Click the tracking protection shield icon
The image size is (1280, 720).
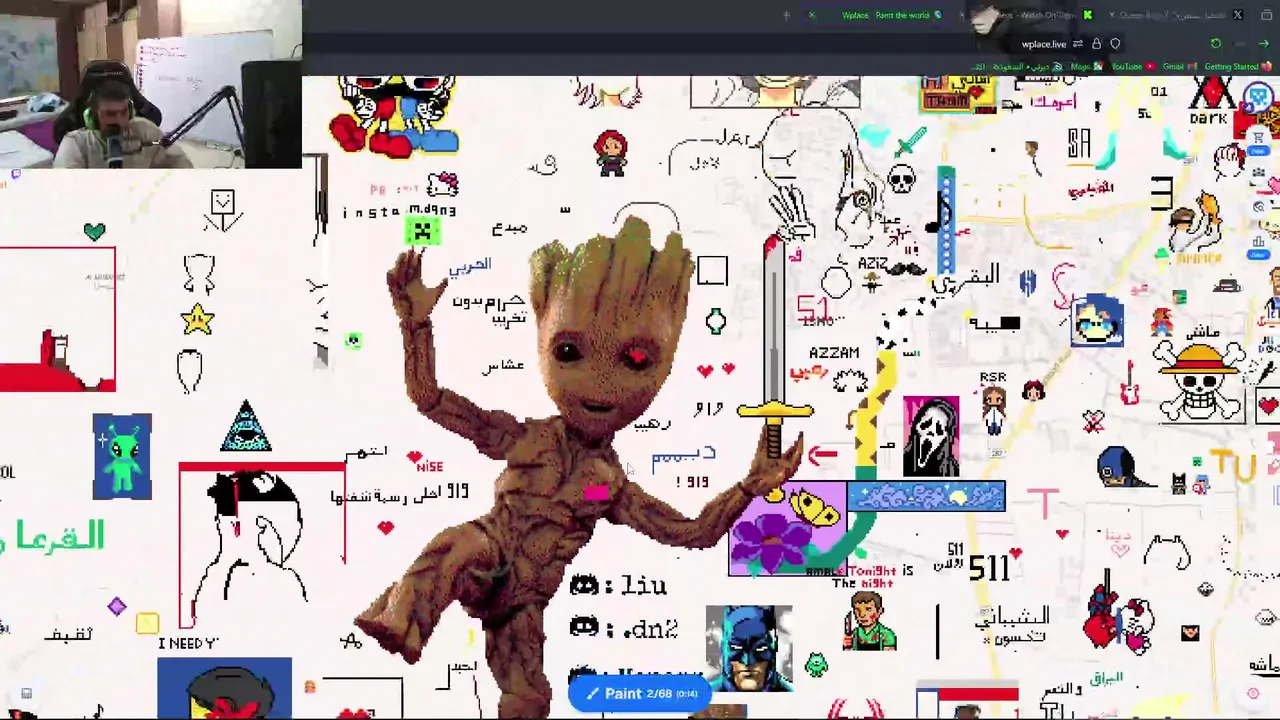click(1115, 44)
